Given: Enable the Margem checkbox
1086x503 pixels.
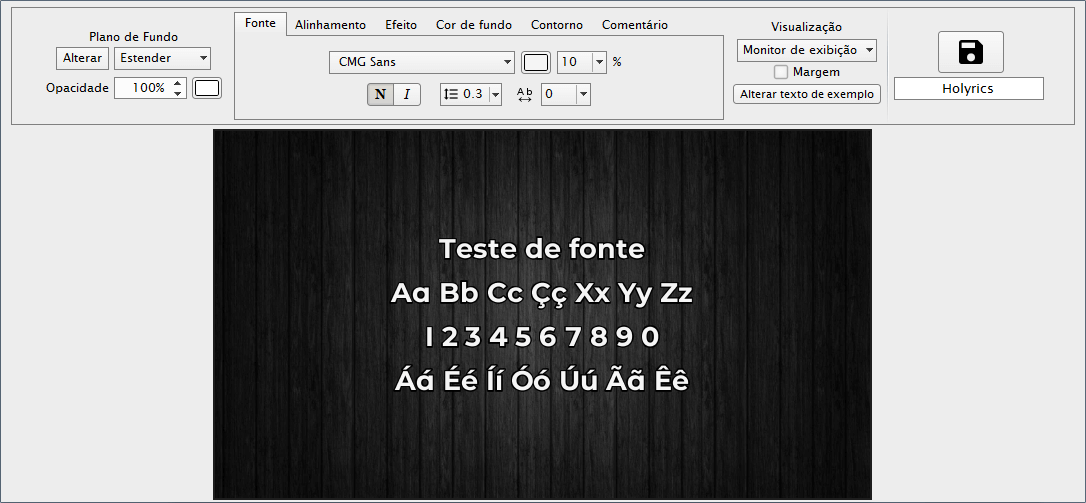Looking at the screenshot, I should tap(781, 72).
